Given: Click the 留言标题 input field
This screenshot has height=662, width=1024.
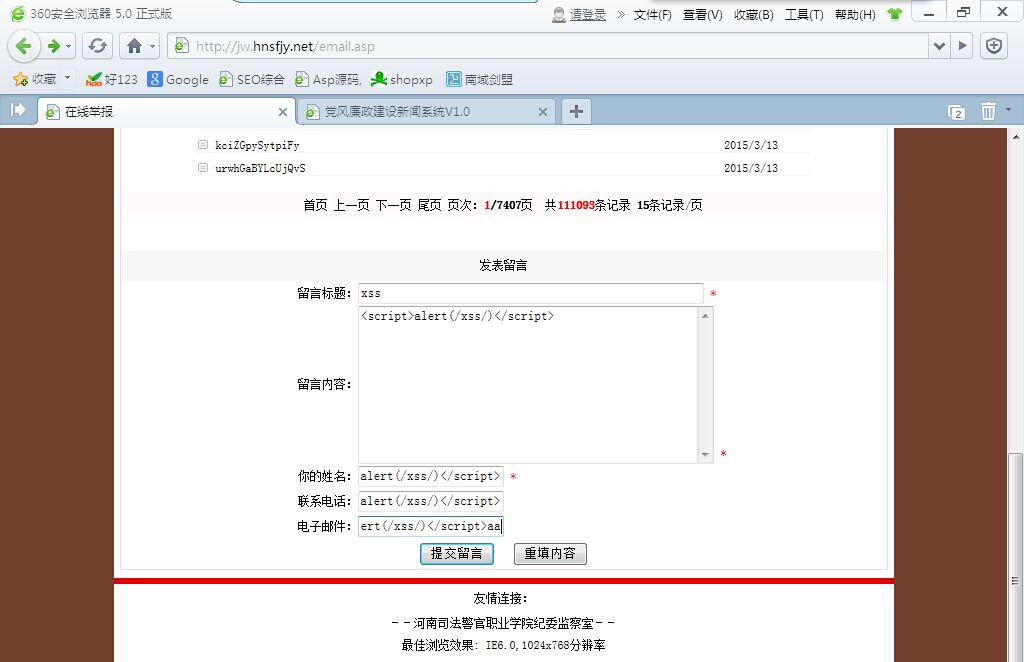Looking at the screenshot, I should (531, 293).
